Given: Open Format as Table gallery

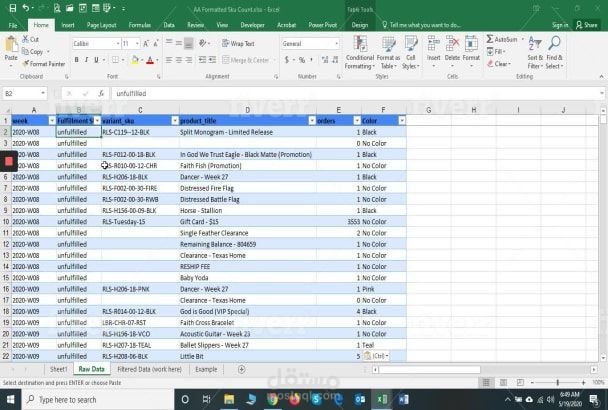Looking at the screenshot, I should pyautogui.click(x=388, y=52).
